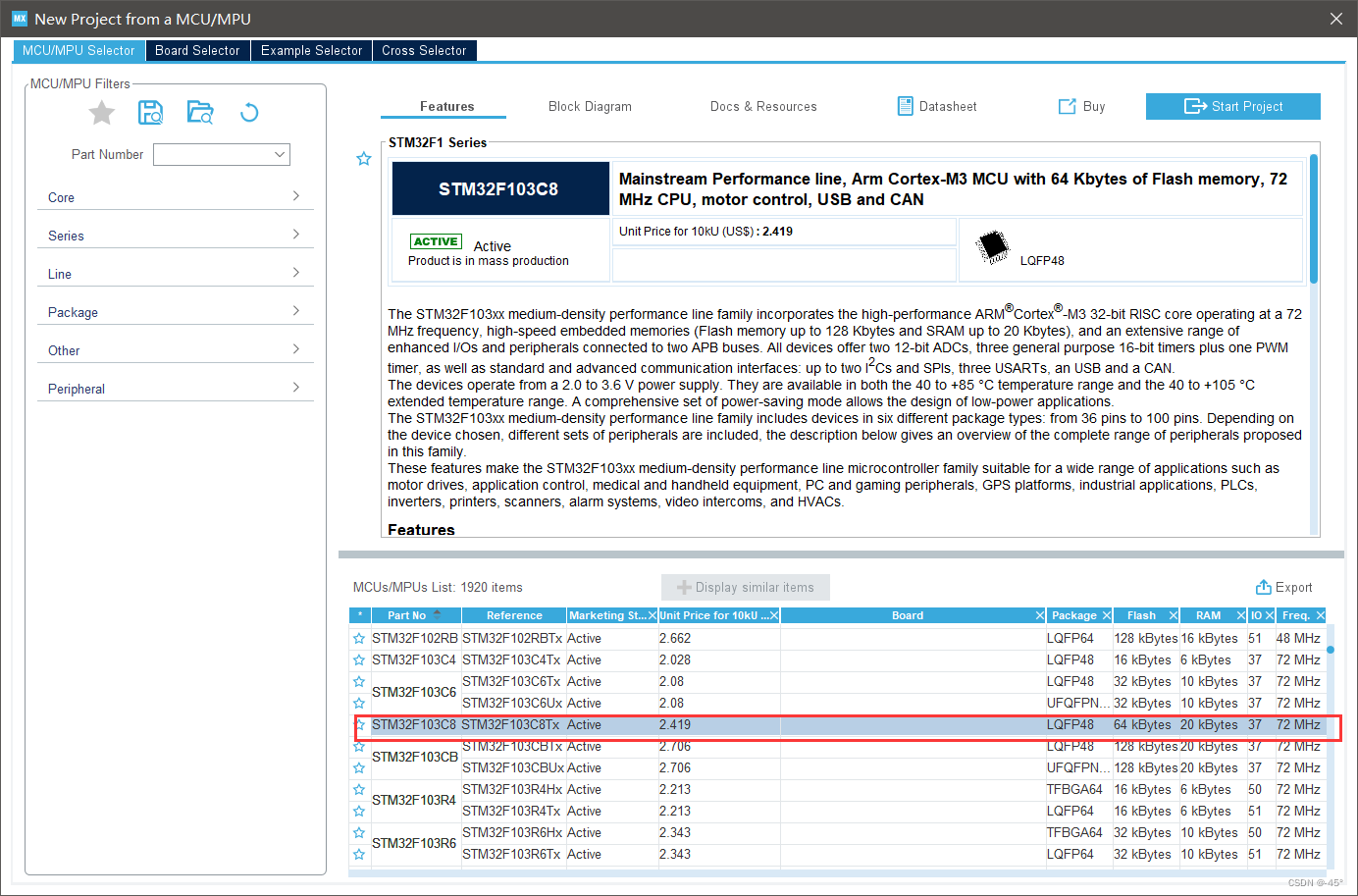
Task: Remove the RAM column
Action: [1241, 615]
